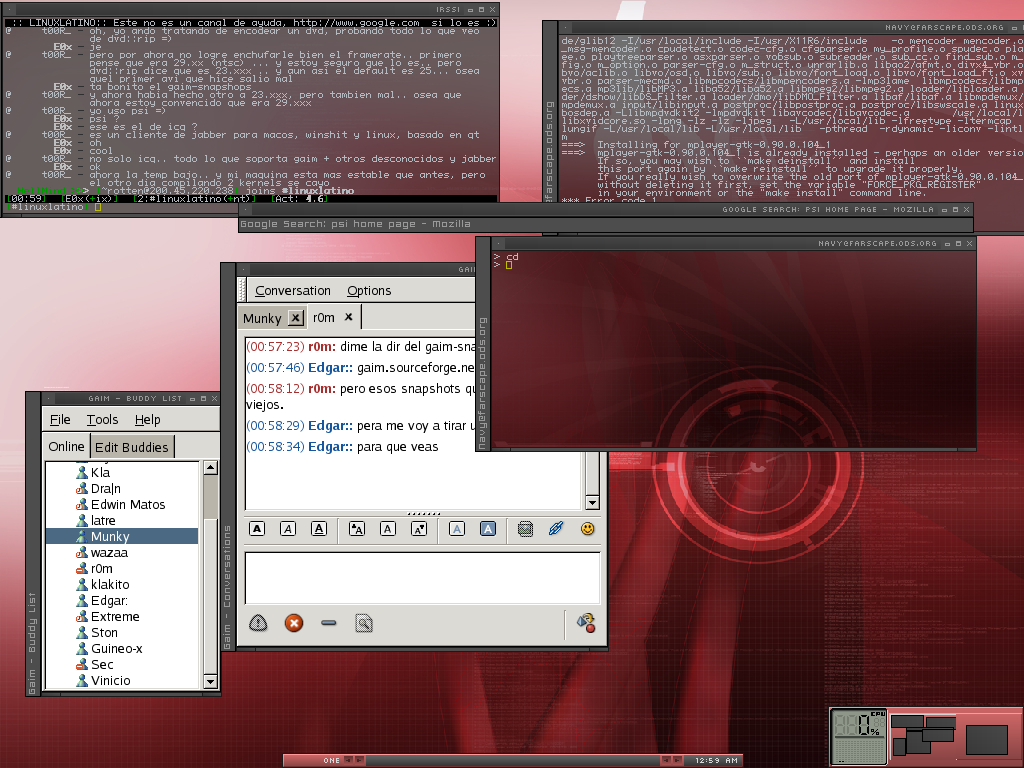
Task: Click buddy list scroll down arrow
Action: [210, 682]
